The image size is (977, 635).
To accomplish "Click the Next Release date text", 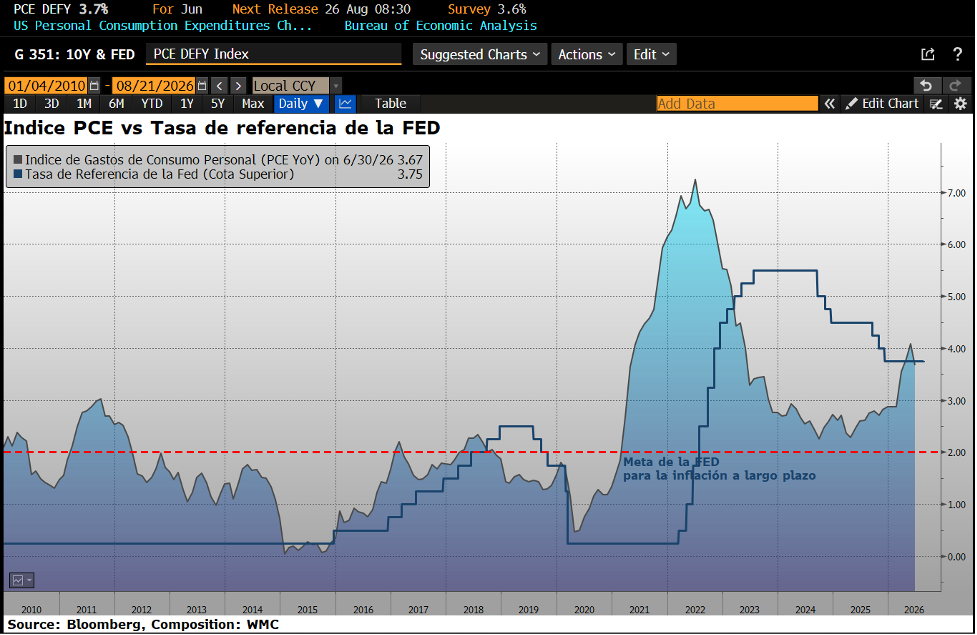I will pos(321,9).
